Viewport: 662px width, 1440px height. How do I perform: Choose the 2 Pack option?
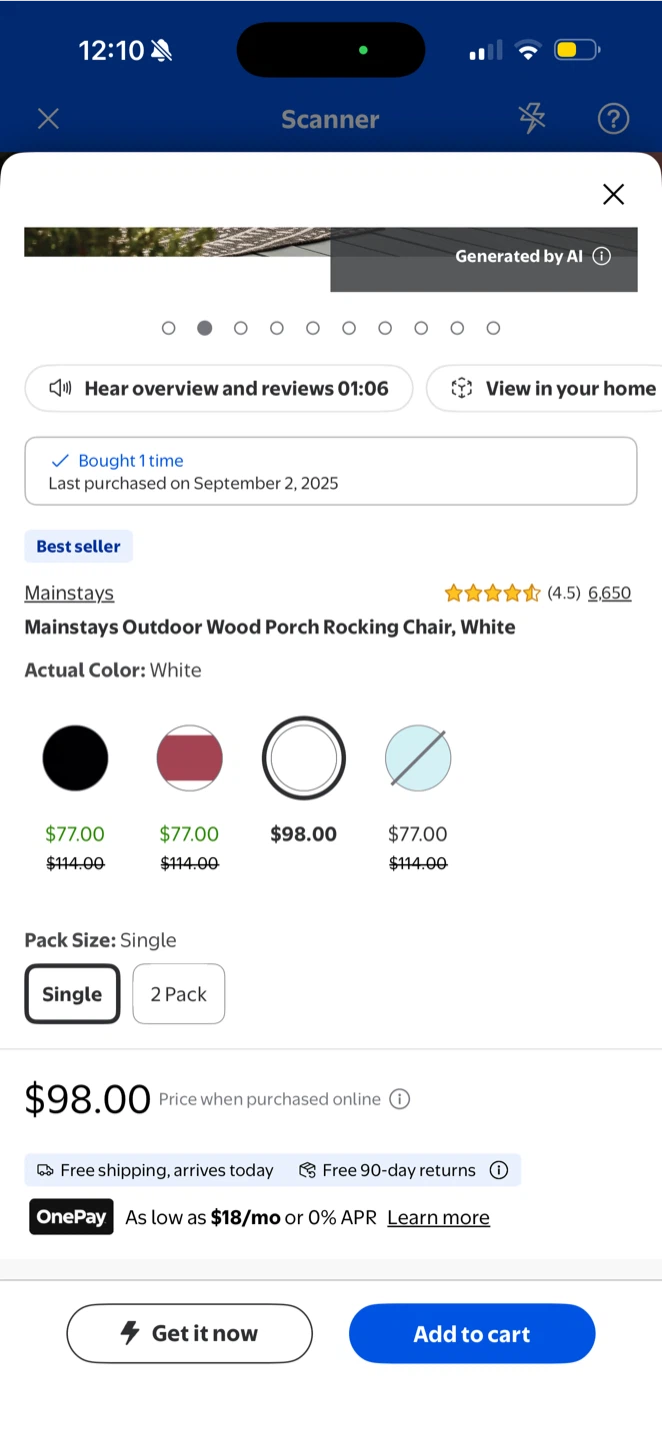click(179, 994)
